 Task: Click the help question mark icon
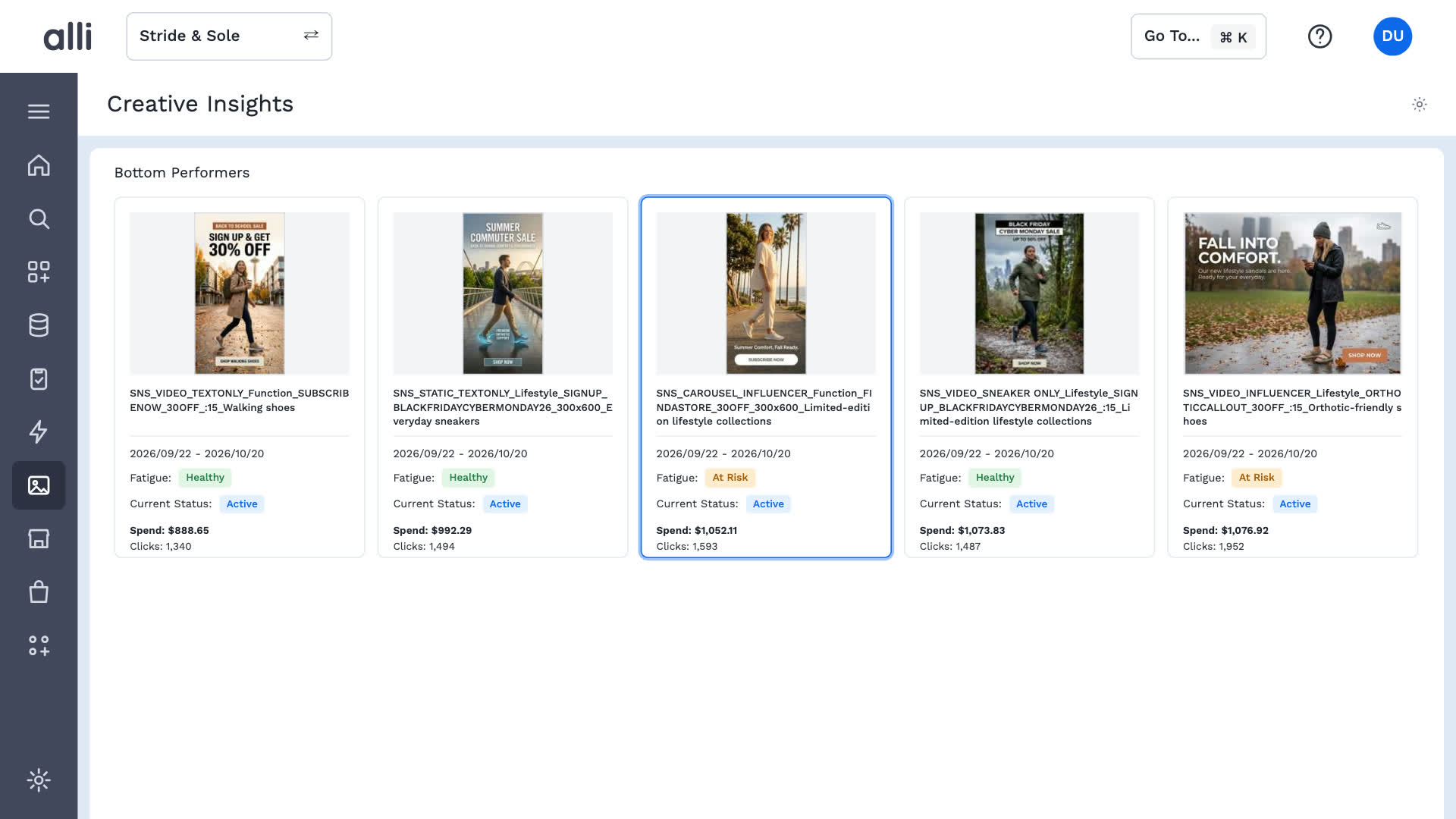[x=1319, y=36]
